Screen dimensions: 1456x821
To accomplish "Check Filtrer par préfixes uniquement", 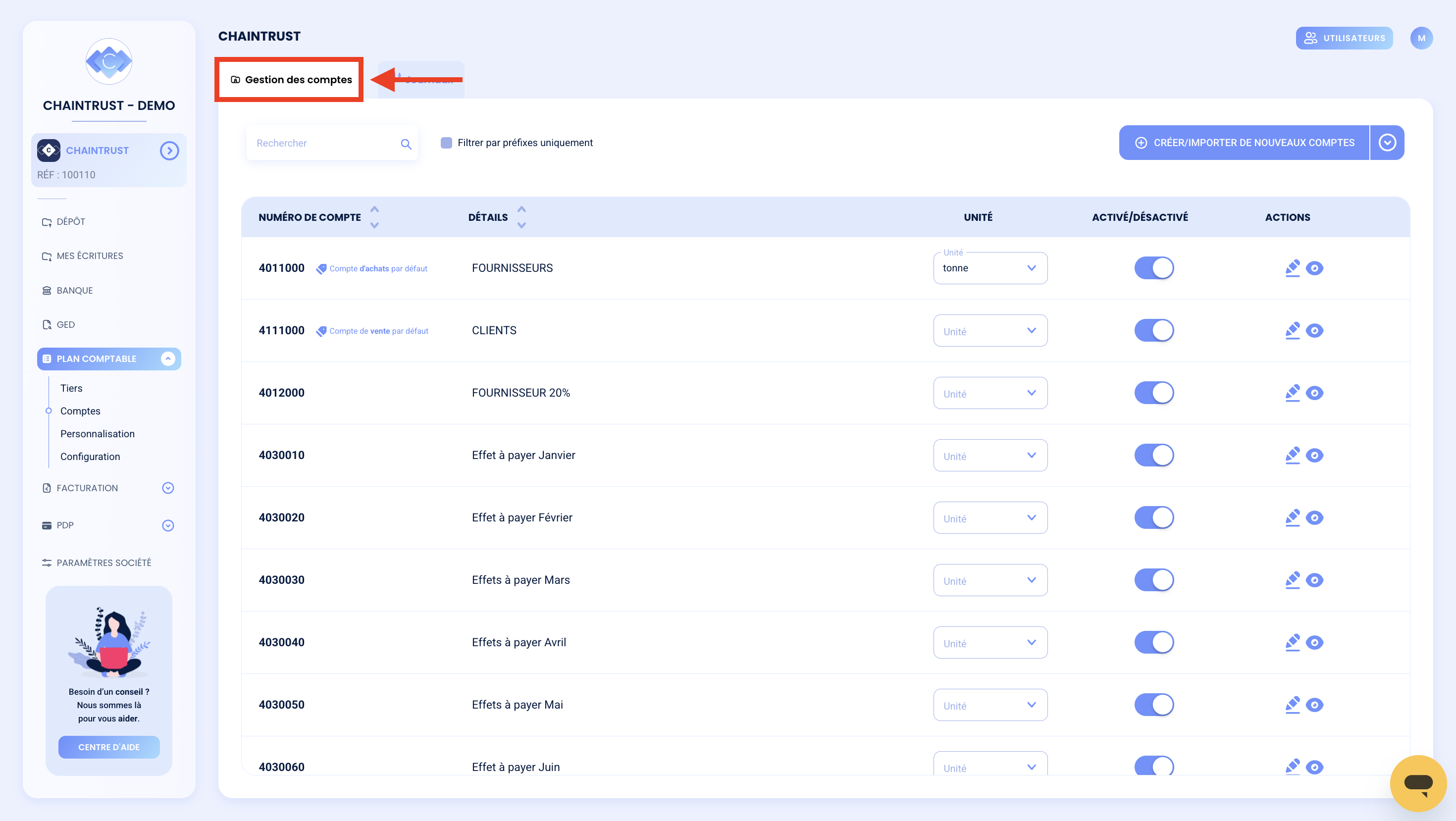I will coord(447,143).
